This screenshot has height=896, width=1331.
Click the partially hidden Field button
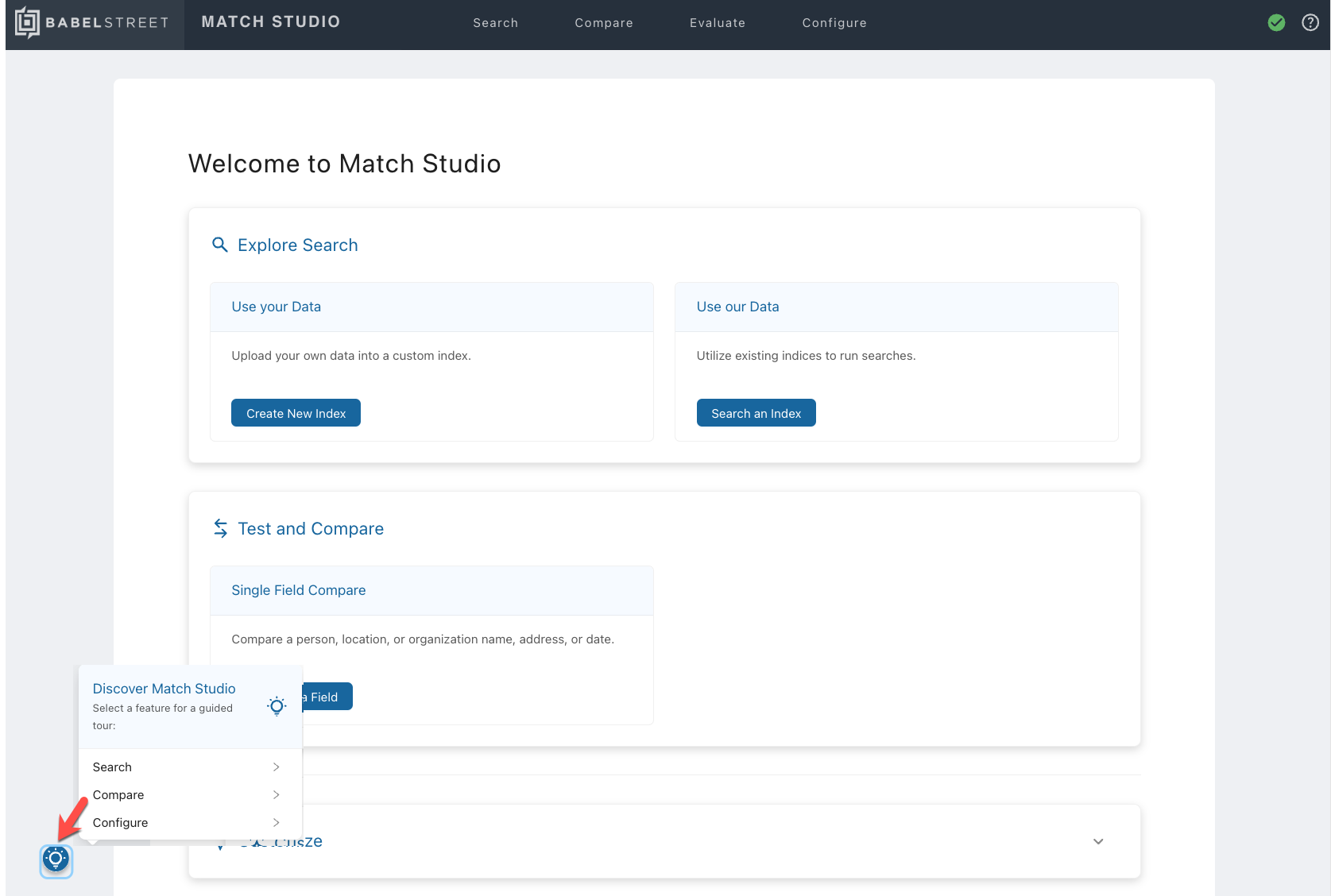pyautogui.click(x=327, y=697)
